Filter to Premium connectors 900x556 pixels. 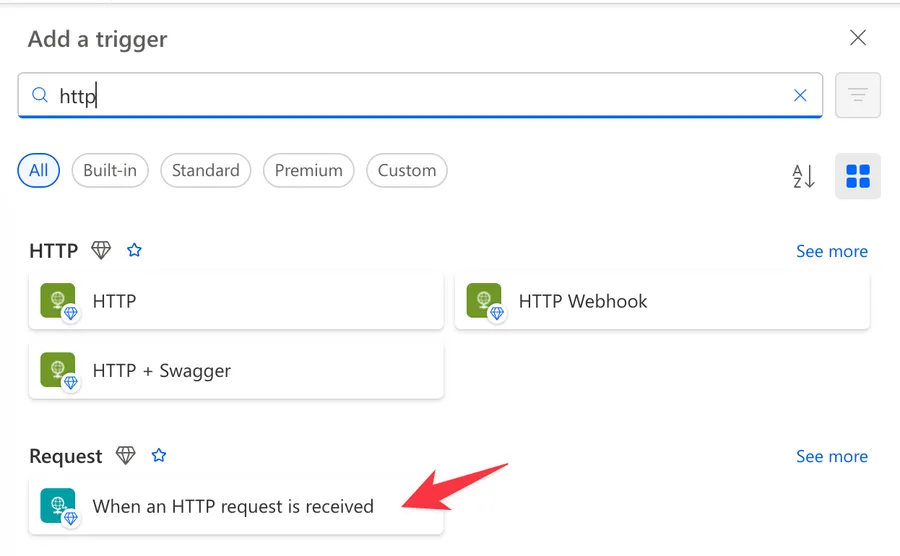click(308, 170)
